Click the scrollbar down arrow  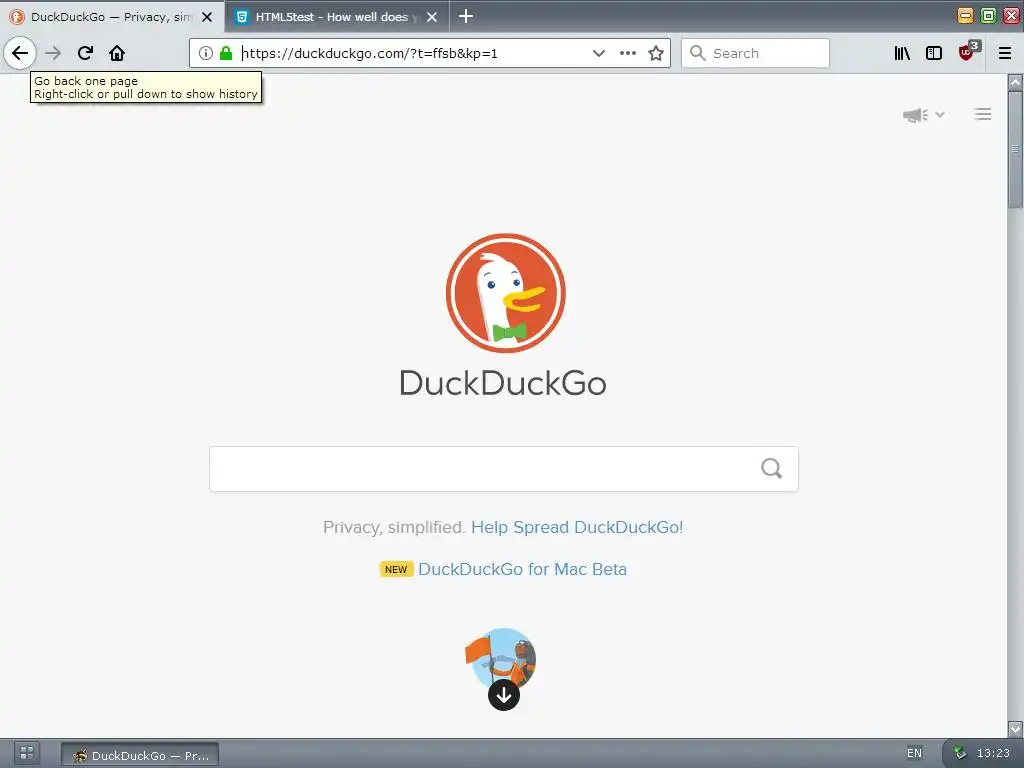(1015, 728)
